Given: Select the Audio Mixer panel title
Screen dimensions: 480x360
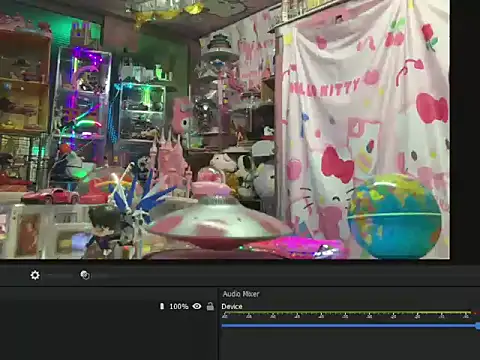Looking at the screenshot, I should [241, 294].
